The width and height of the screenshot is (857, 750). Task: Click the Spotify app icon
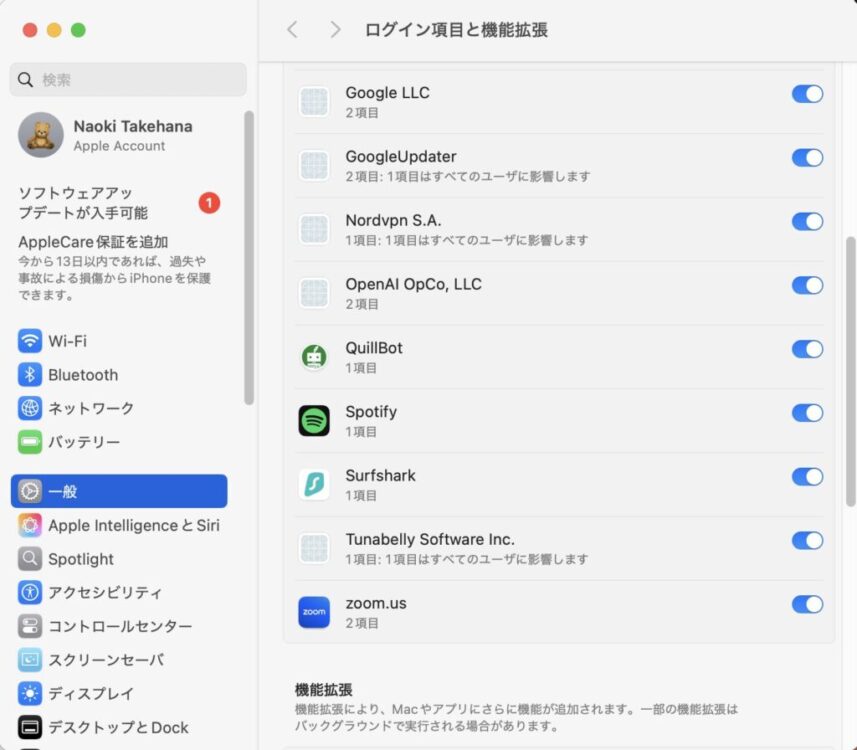coord(314,421)
